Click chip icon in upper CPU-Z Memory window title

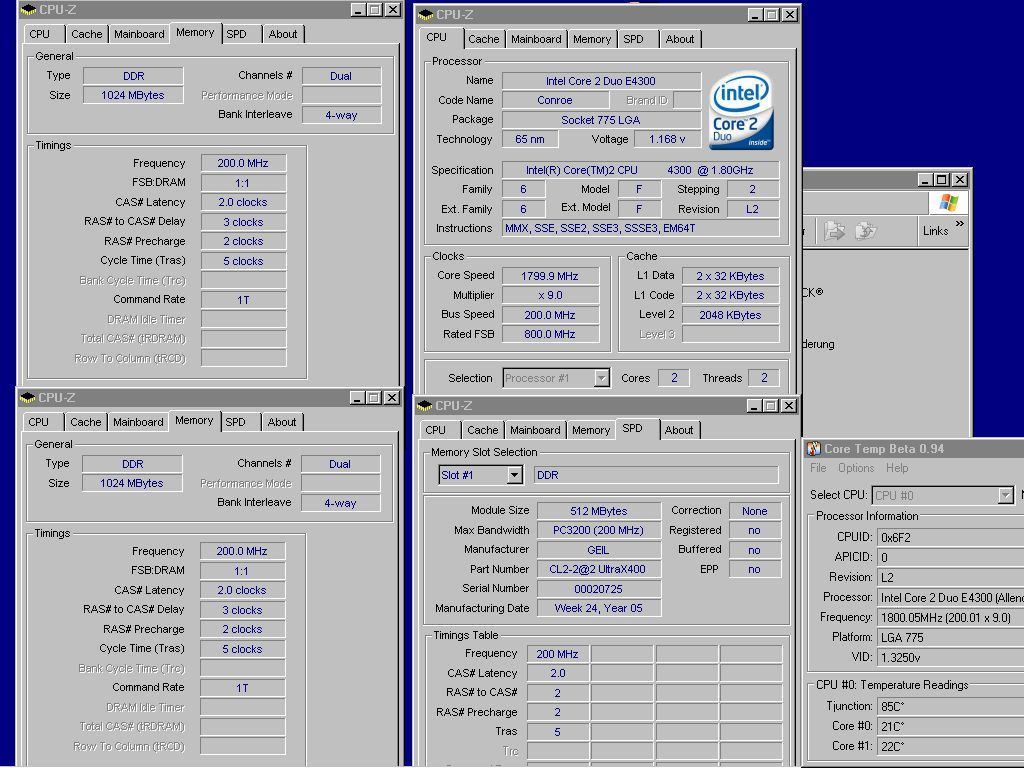tap(28, 10)
